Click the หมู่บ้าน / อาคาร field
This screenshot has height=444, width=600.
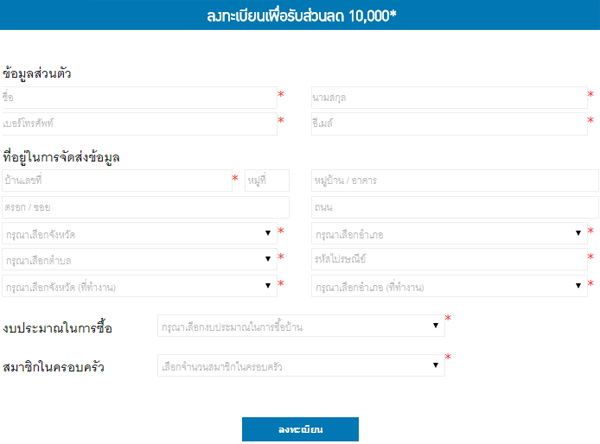coord(447,181)
